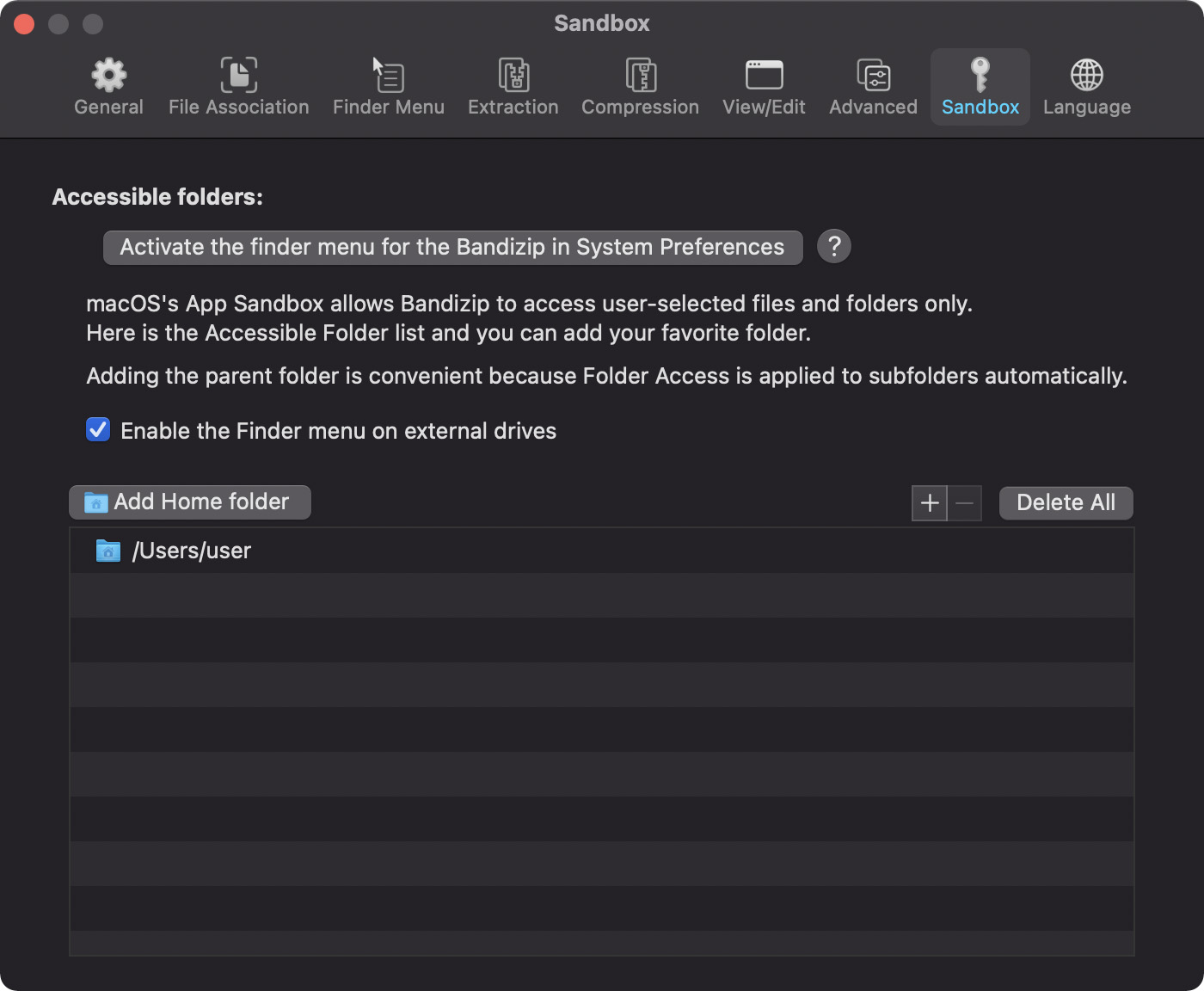The image size is (1204, 991).
Task: Select the /Users/user folder row
Action: pyautogui.click(x=602, y=551)
